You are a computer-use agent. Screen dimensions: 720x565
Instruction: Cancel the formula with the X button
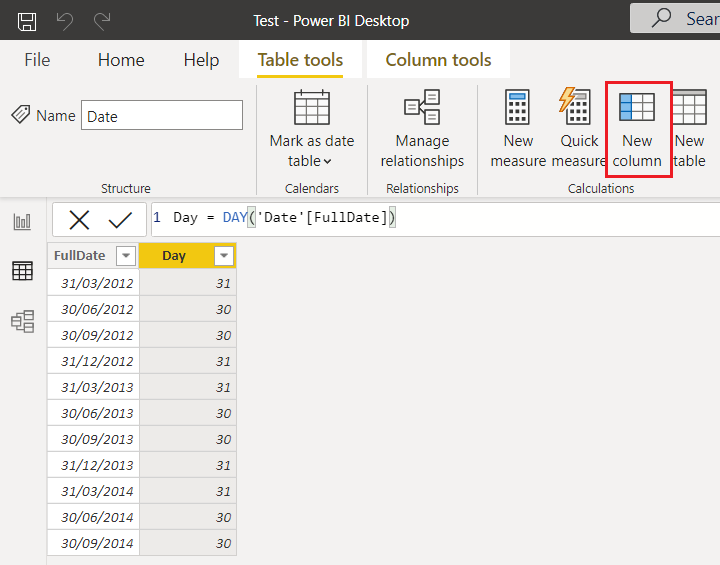pyautogui.click(x=79, y=220)
